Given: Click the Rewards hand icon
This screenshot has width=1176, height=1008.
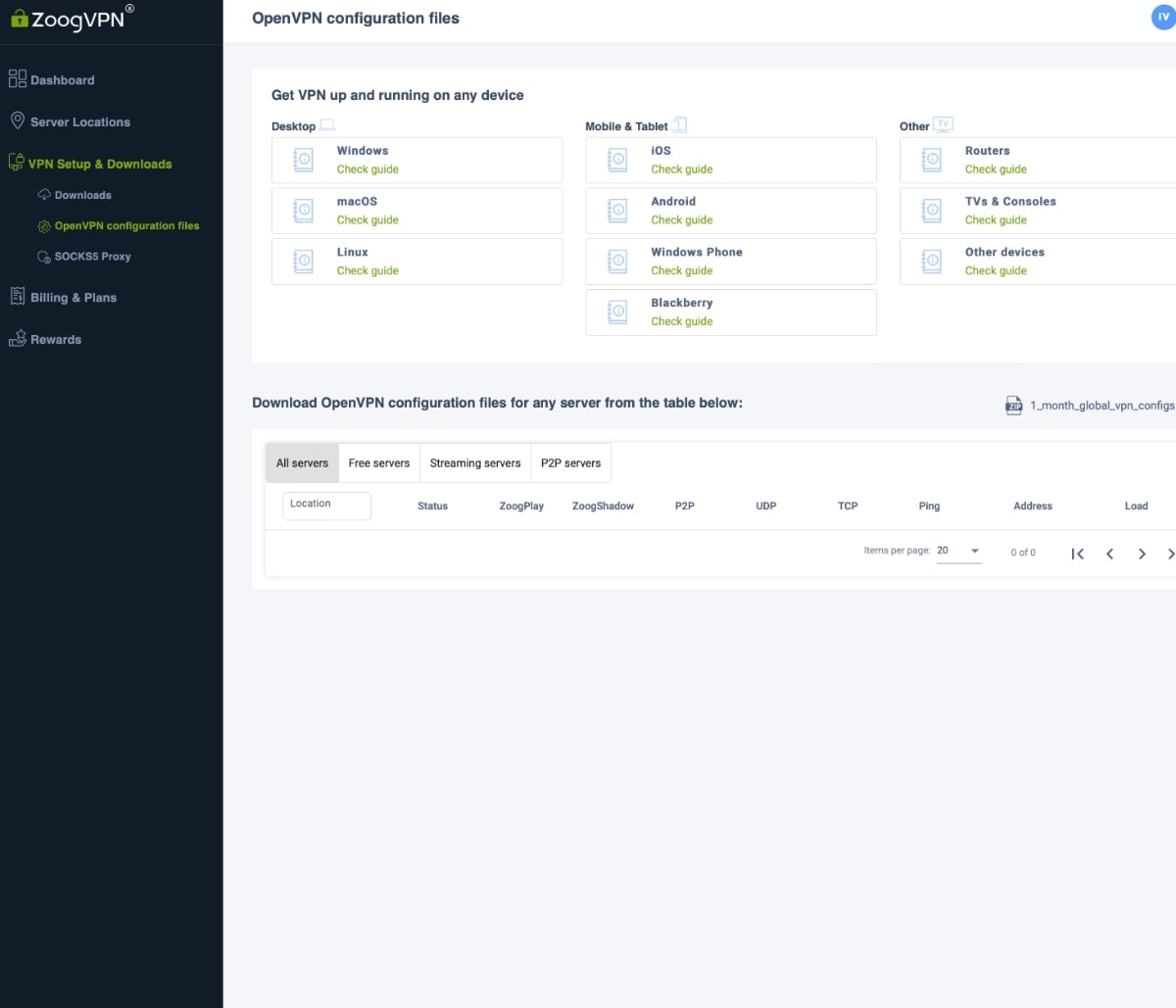Looking at the screenshot, I should coord(18,338).
